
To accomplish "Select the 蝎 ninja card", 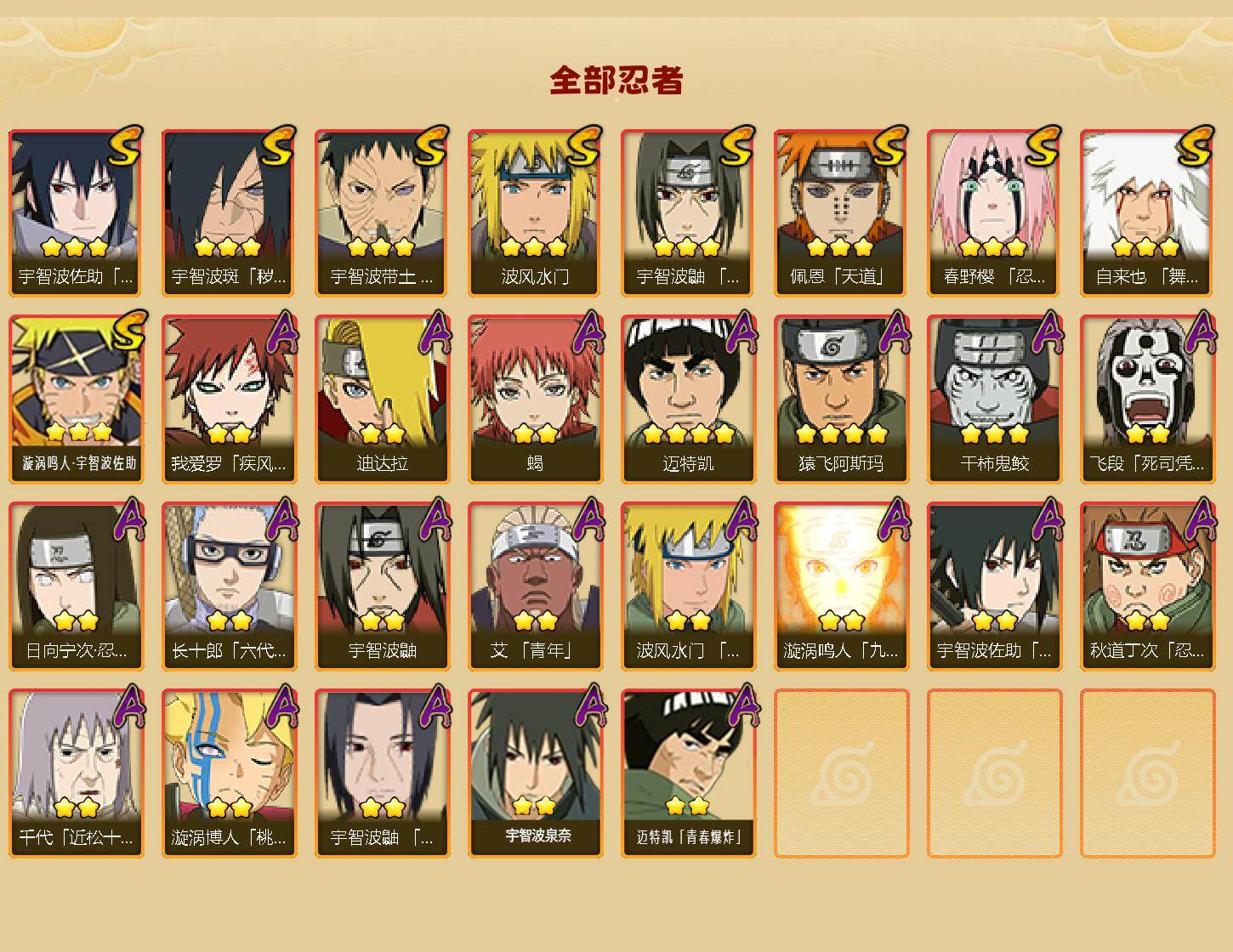I will [x=535, y=399].
